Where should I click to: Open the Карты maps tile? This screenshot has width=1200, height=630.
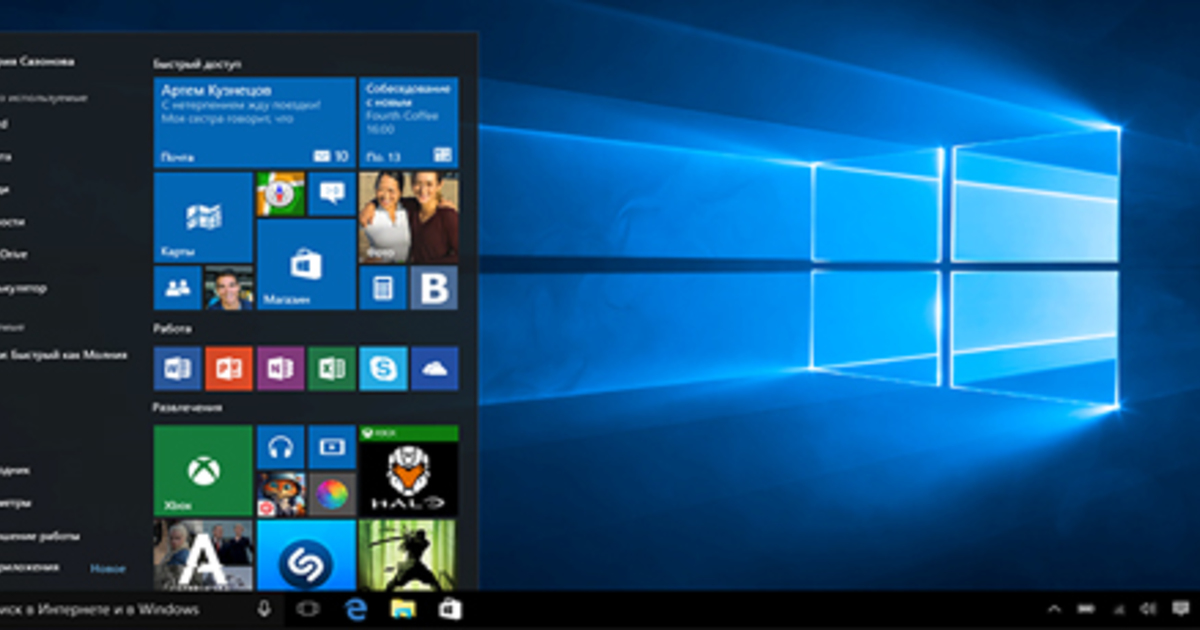(x=203, y=217)
